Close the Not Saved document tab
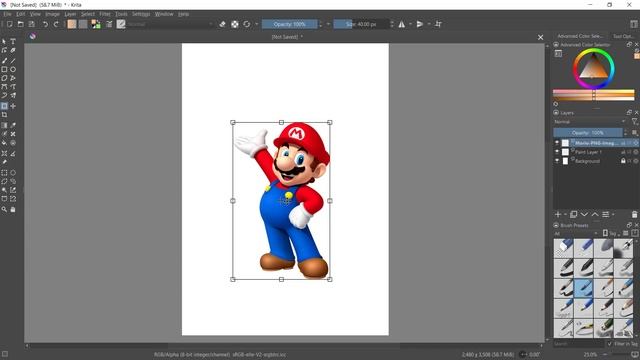Image resolution: width=640 pixels, height=360 pixels. [540, 37]
